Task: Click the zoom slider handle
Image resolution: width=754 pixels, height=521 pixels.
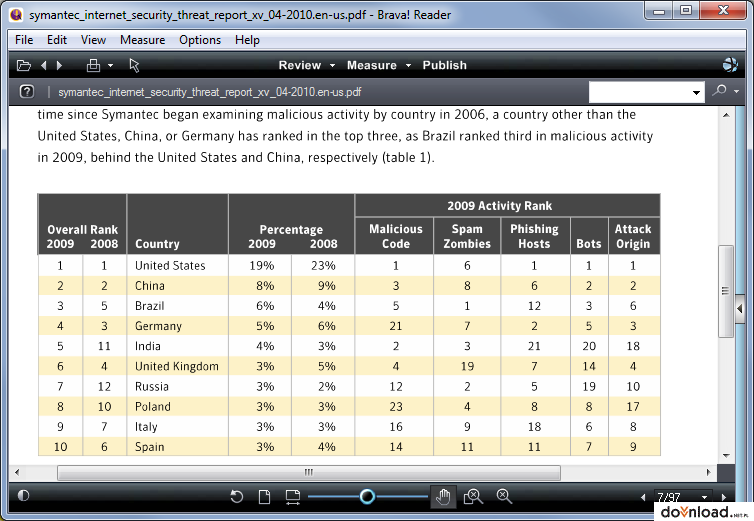Action: pos(367,496)
